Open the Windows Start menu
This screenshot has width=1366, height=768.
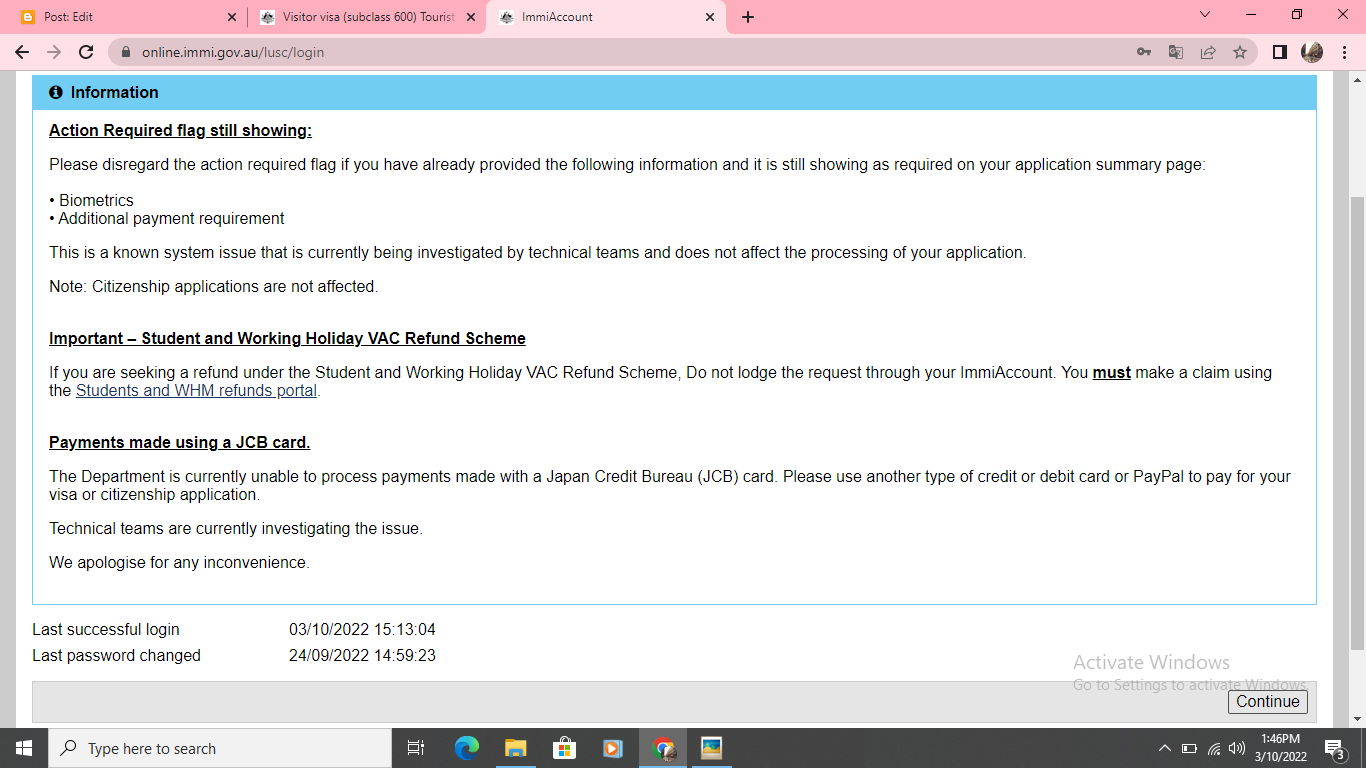(23, 748)
